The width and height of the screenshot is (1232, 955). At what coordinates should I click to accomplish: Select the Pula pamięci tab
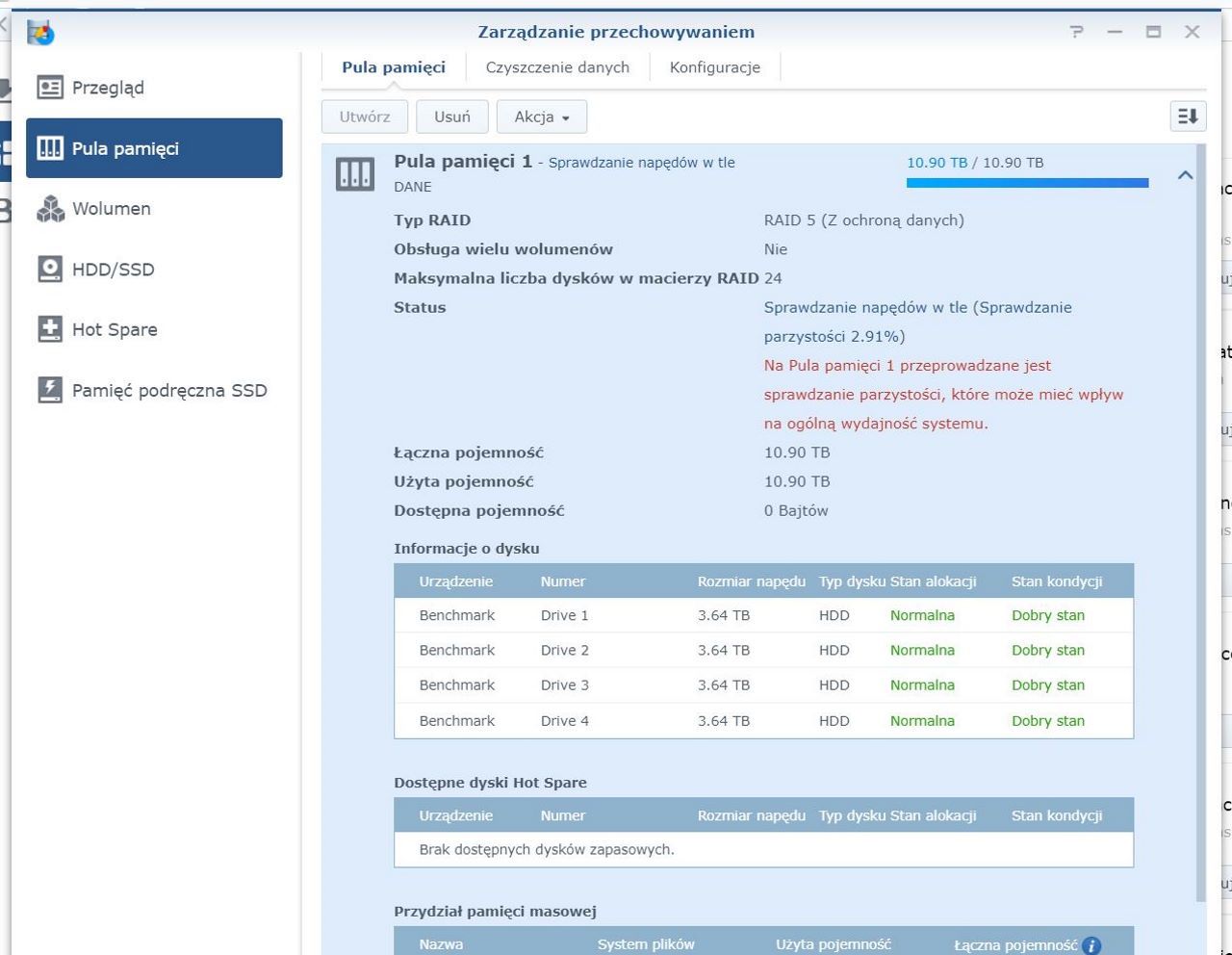394,67
